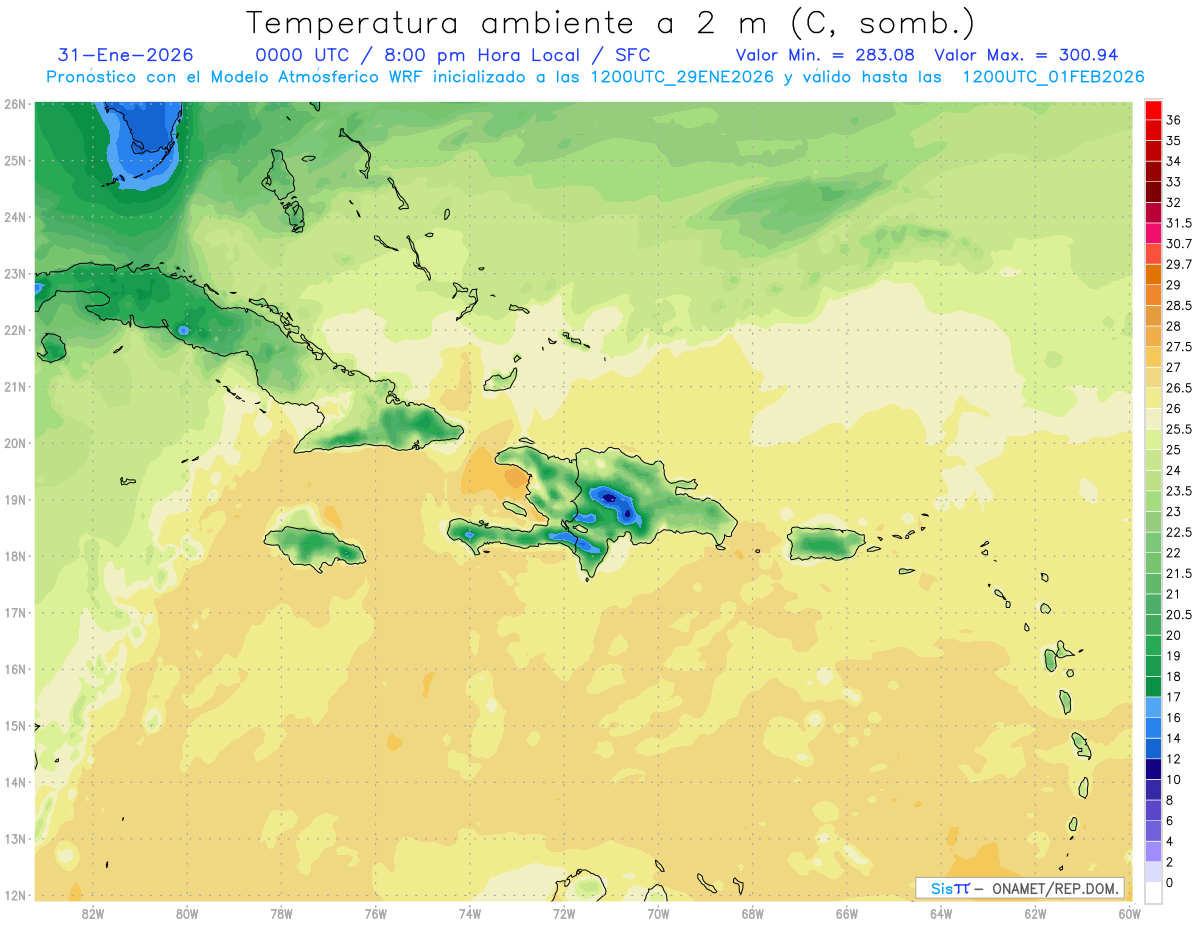Click the legend value 31.5 on the color bar
This screenshot has width=1200, height=927.
1179,223
